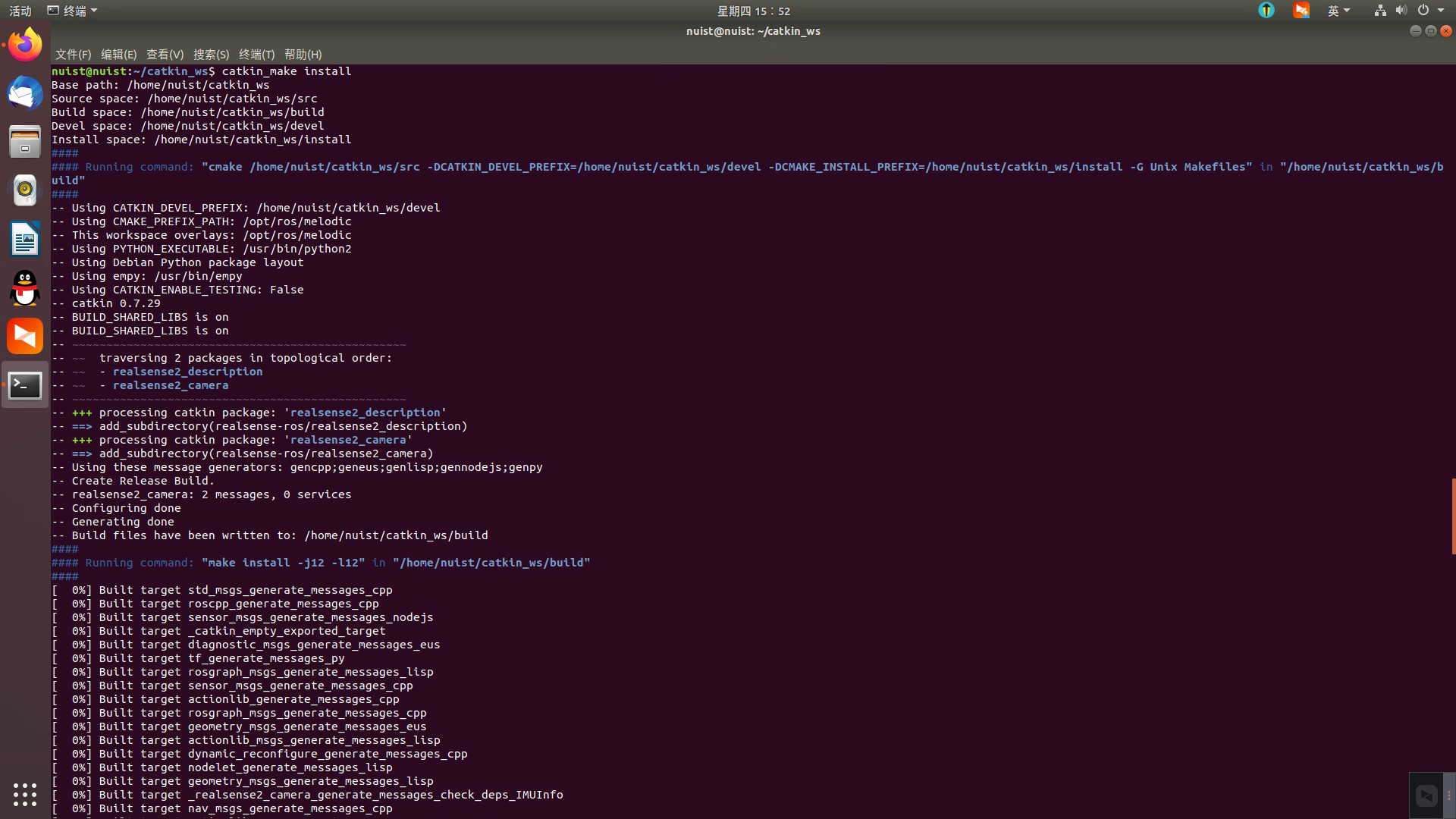Click the recorder widget at bottom right
1456x819 pixels.
1426,795
